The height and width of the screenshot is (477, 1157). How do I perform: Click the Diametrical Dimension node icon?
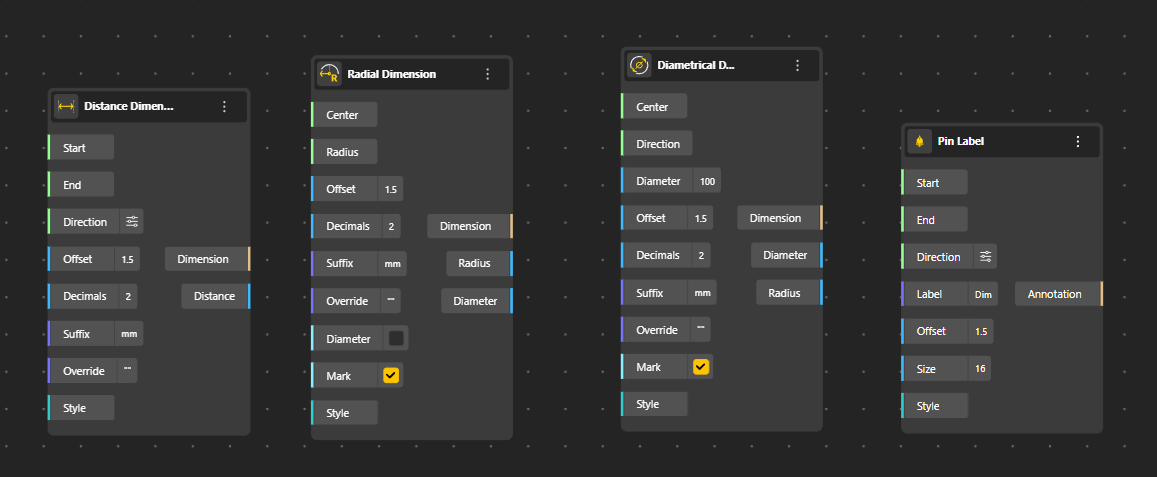pos(638,66)
